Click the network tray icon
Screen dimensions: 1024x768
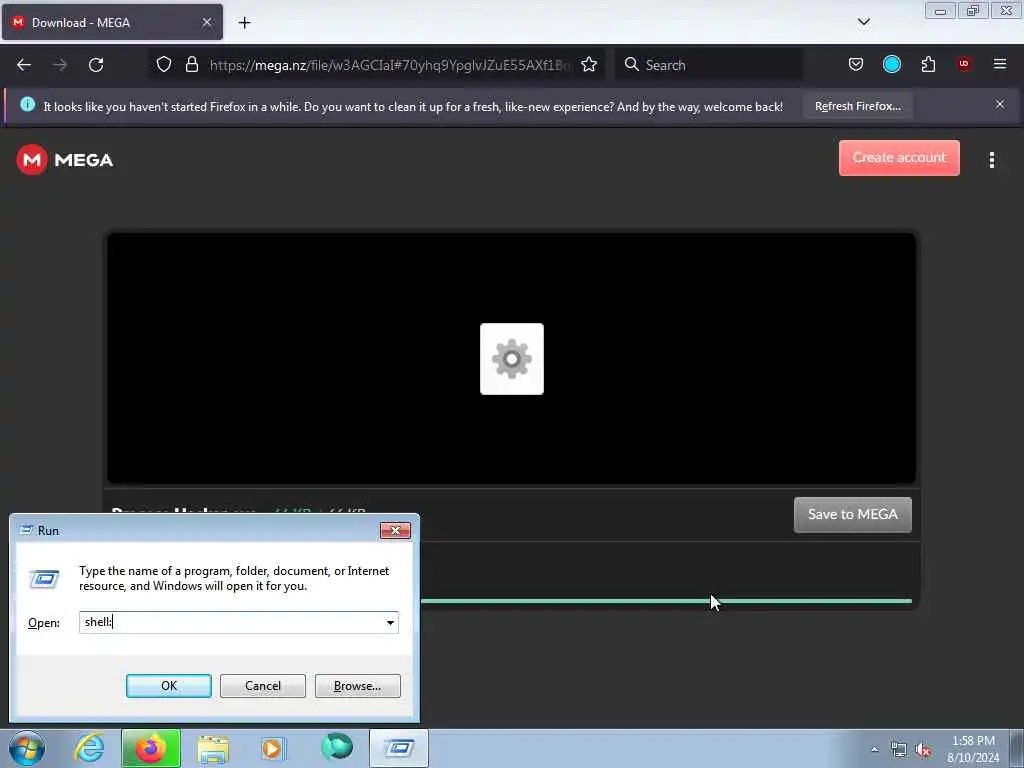pos(899,750)
